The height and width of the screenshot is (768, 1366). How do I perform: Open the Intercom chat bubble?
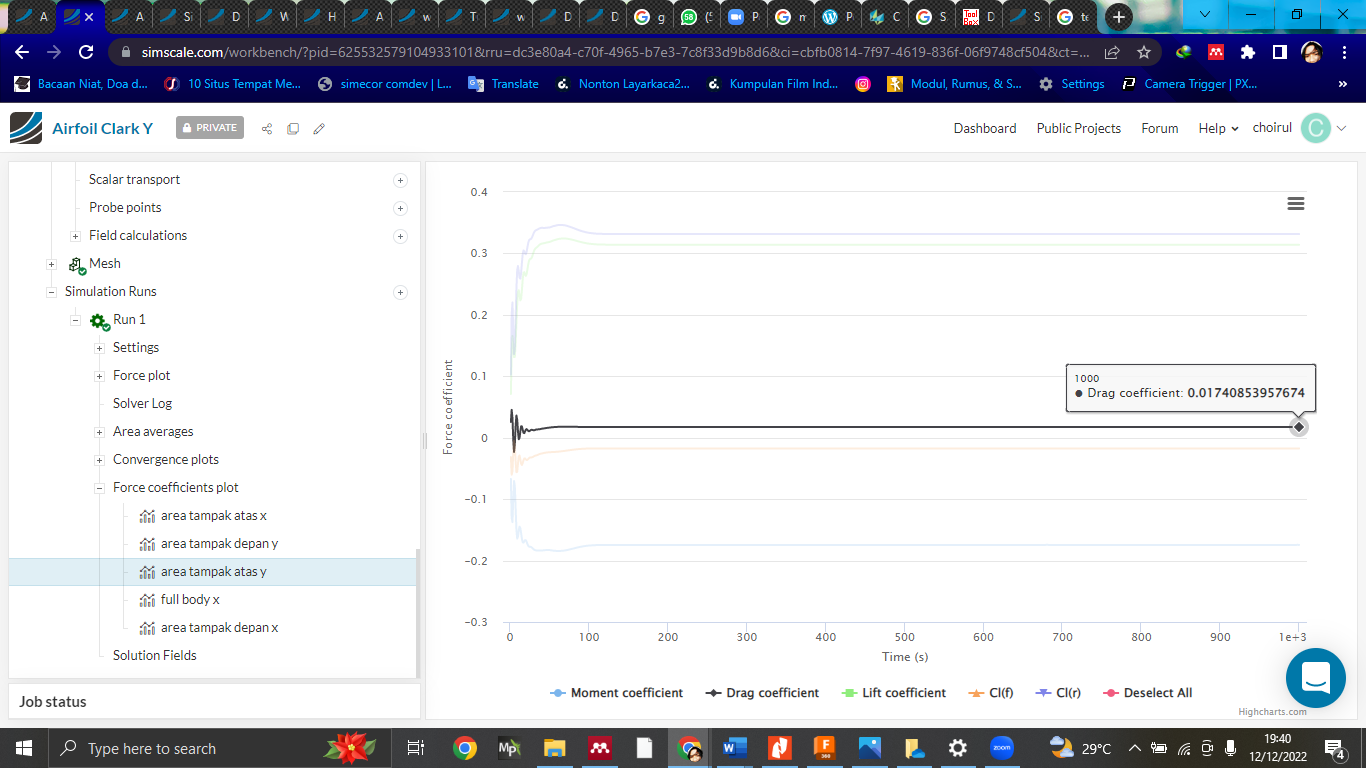pos(1315,678)
